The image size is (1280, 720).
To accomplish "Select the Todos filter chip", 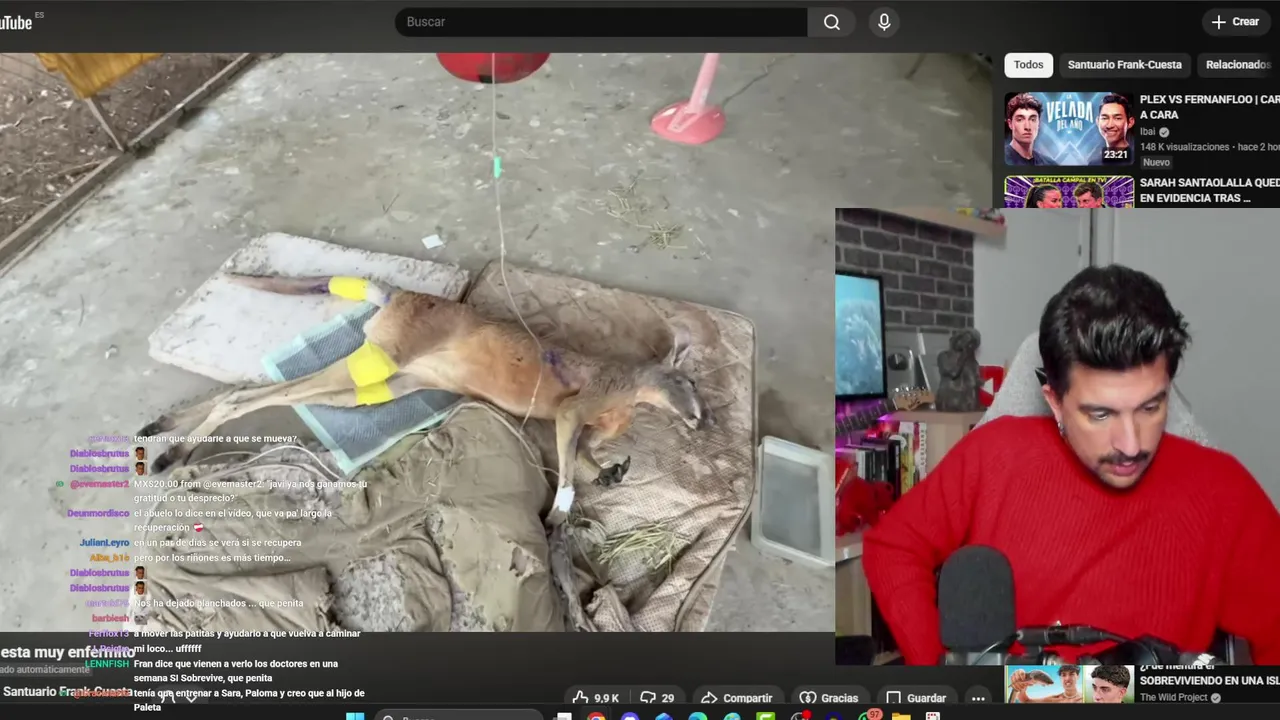I will (1028, 65).
